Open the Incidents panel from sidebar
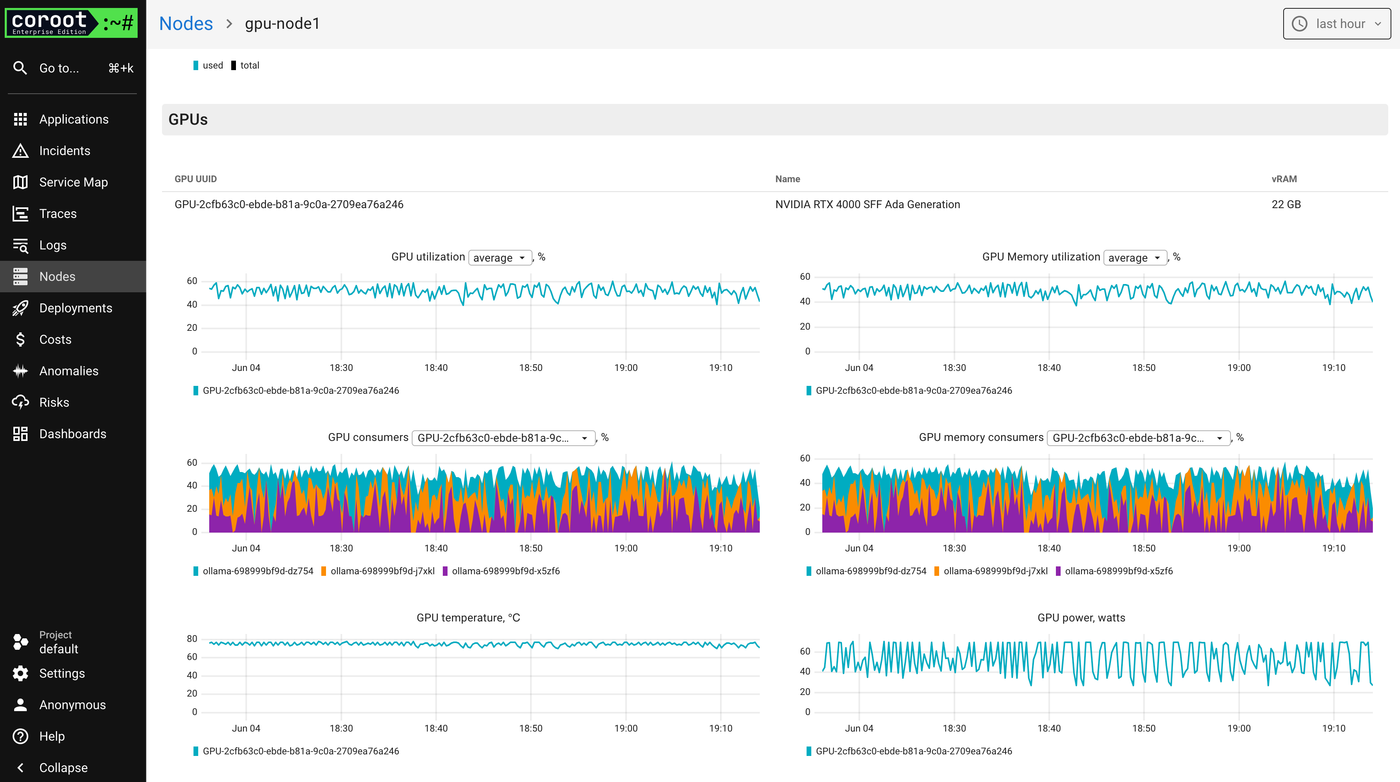 64,150
